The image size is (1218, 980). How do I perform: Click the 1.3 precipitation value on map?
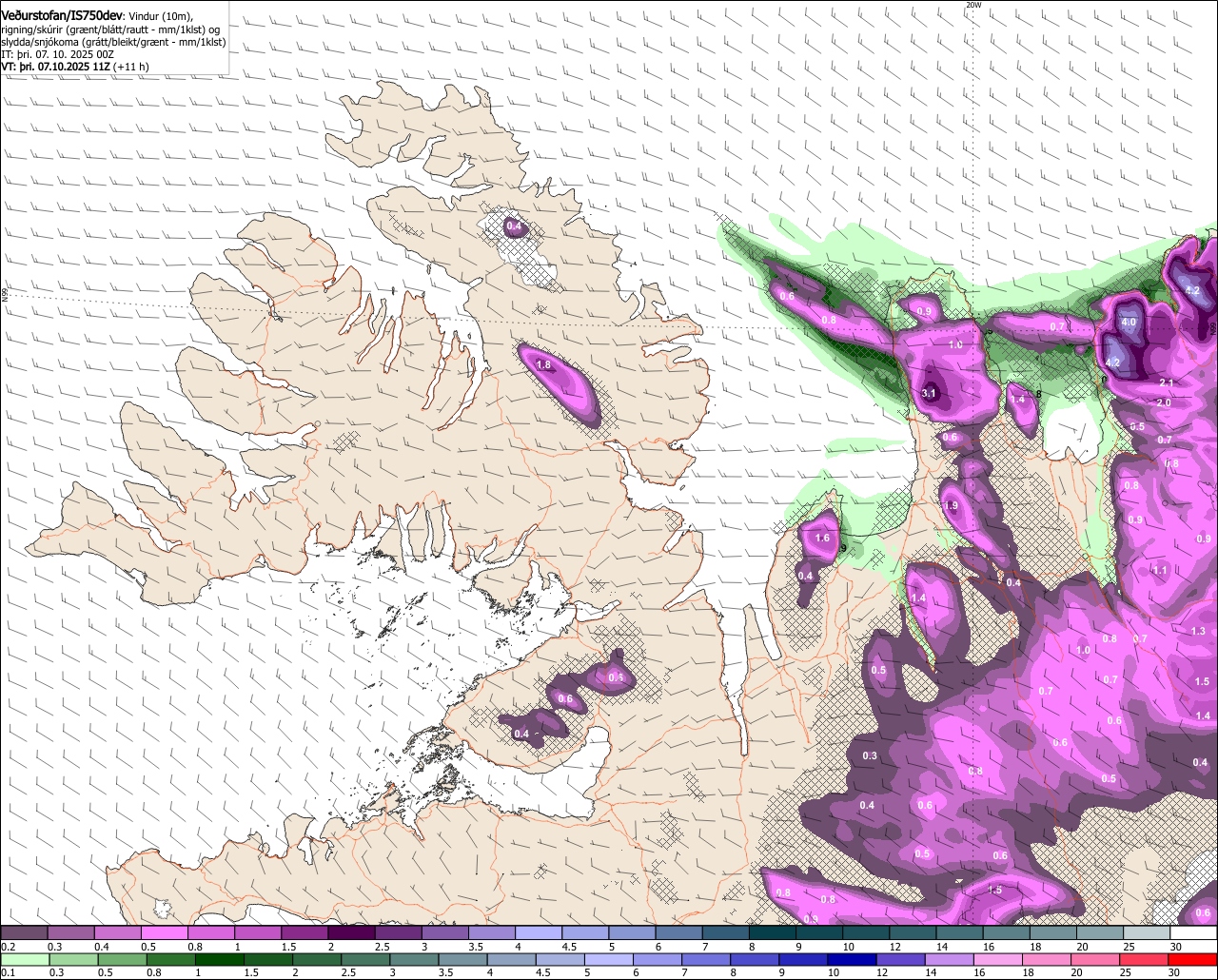coord(1198,631)
